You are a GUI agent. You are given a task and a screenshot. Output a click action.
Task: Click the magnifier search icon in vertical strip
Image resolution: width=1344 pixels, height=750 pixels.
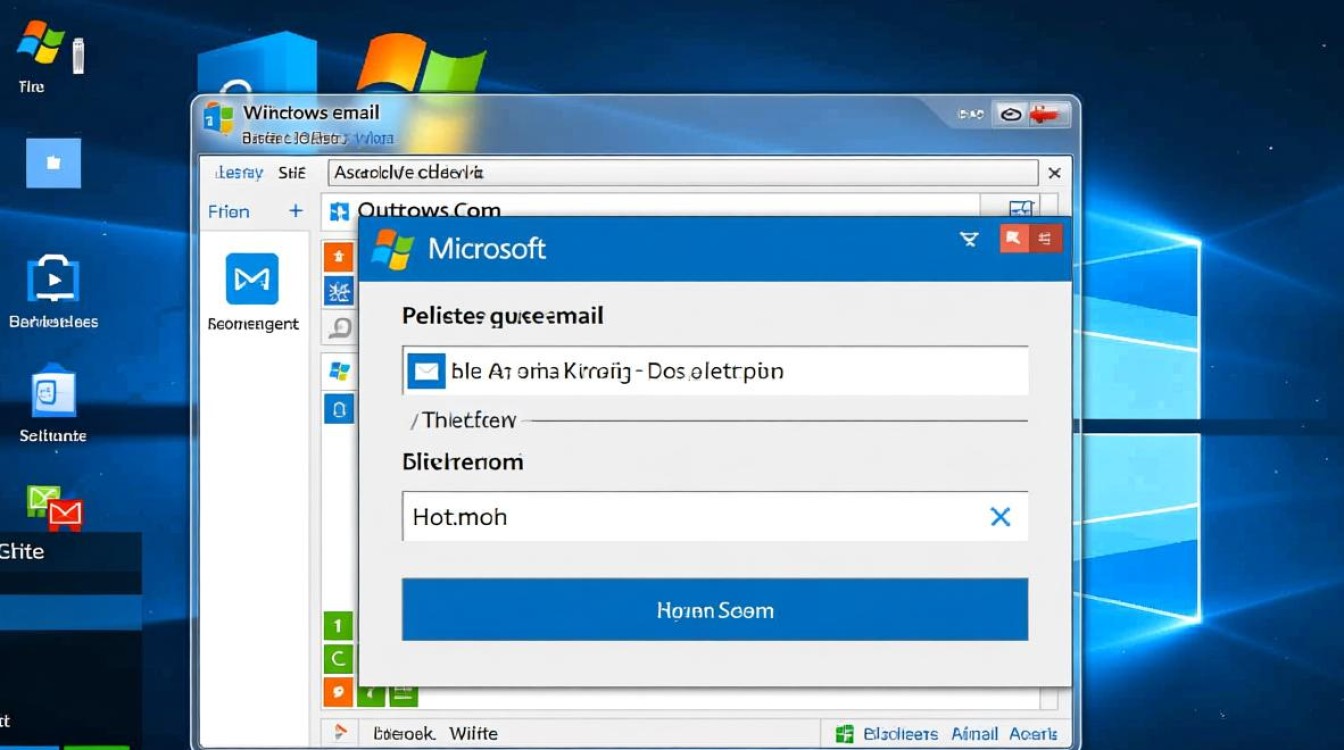click(339, 327)
